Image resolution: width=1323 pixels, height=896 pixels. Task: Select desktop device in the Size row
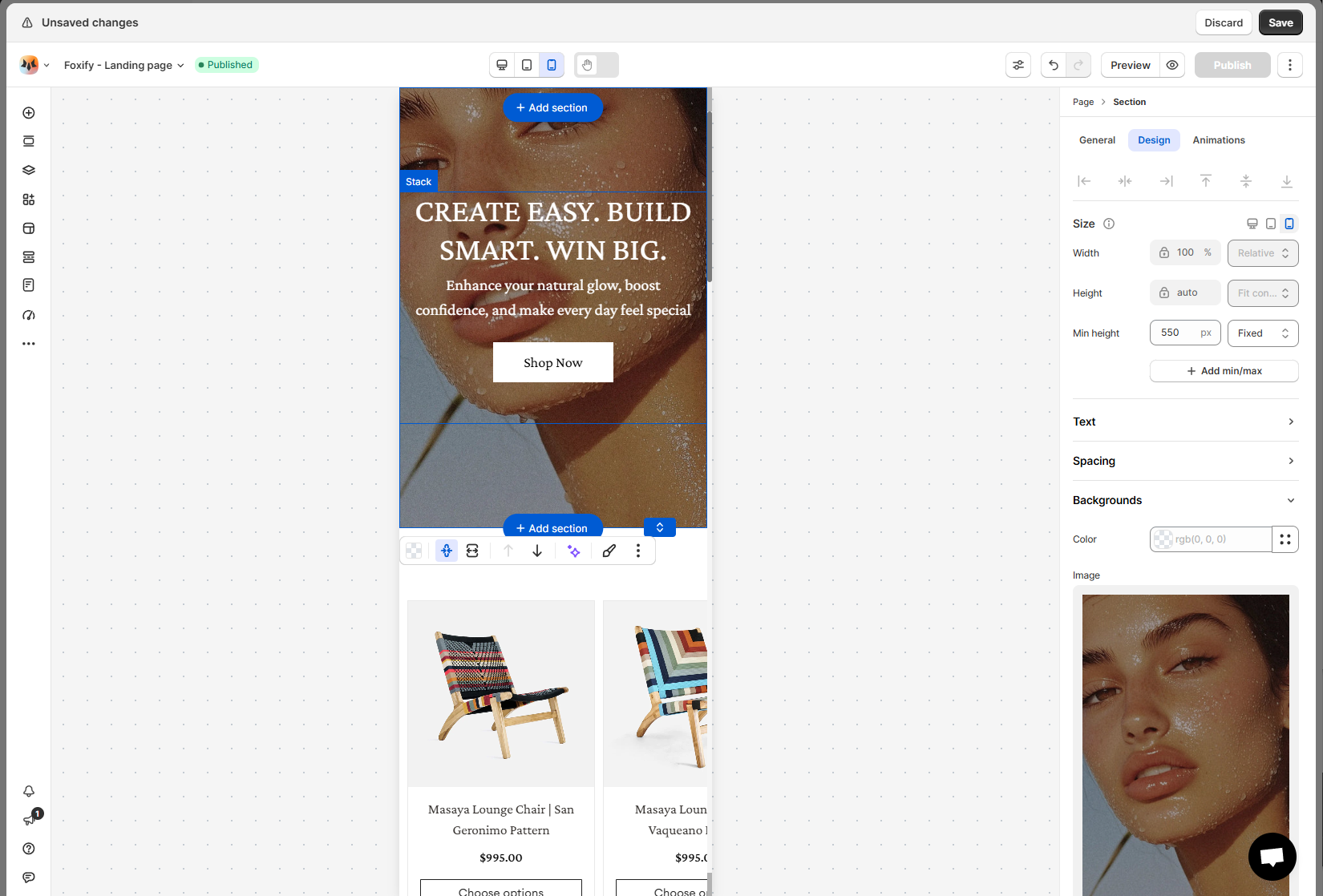coord(1252,224)
